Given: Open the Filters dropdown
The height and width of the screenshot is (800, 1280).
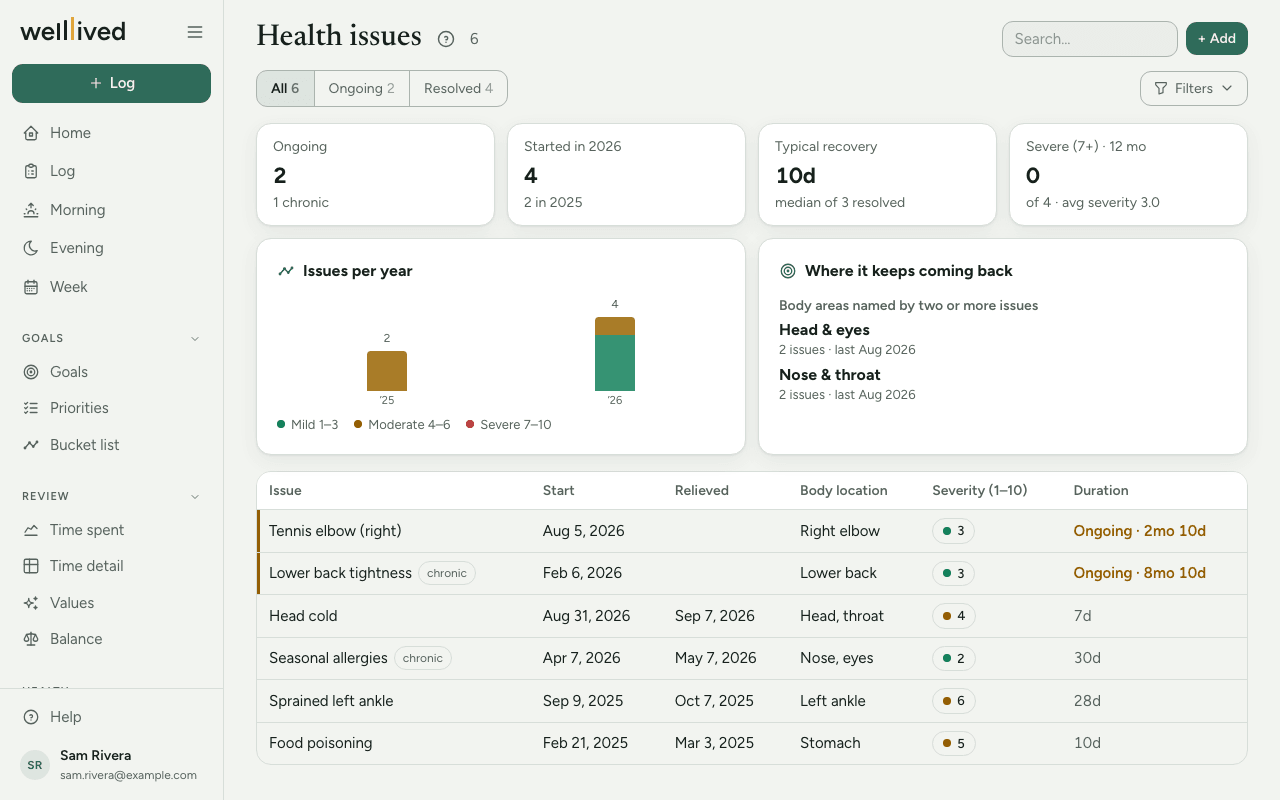Looking at the screenshot, I should tap(1194, 88).
